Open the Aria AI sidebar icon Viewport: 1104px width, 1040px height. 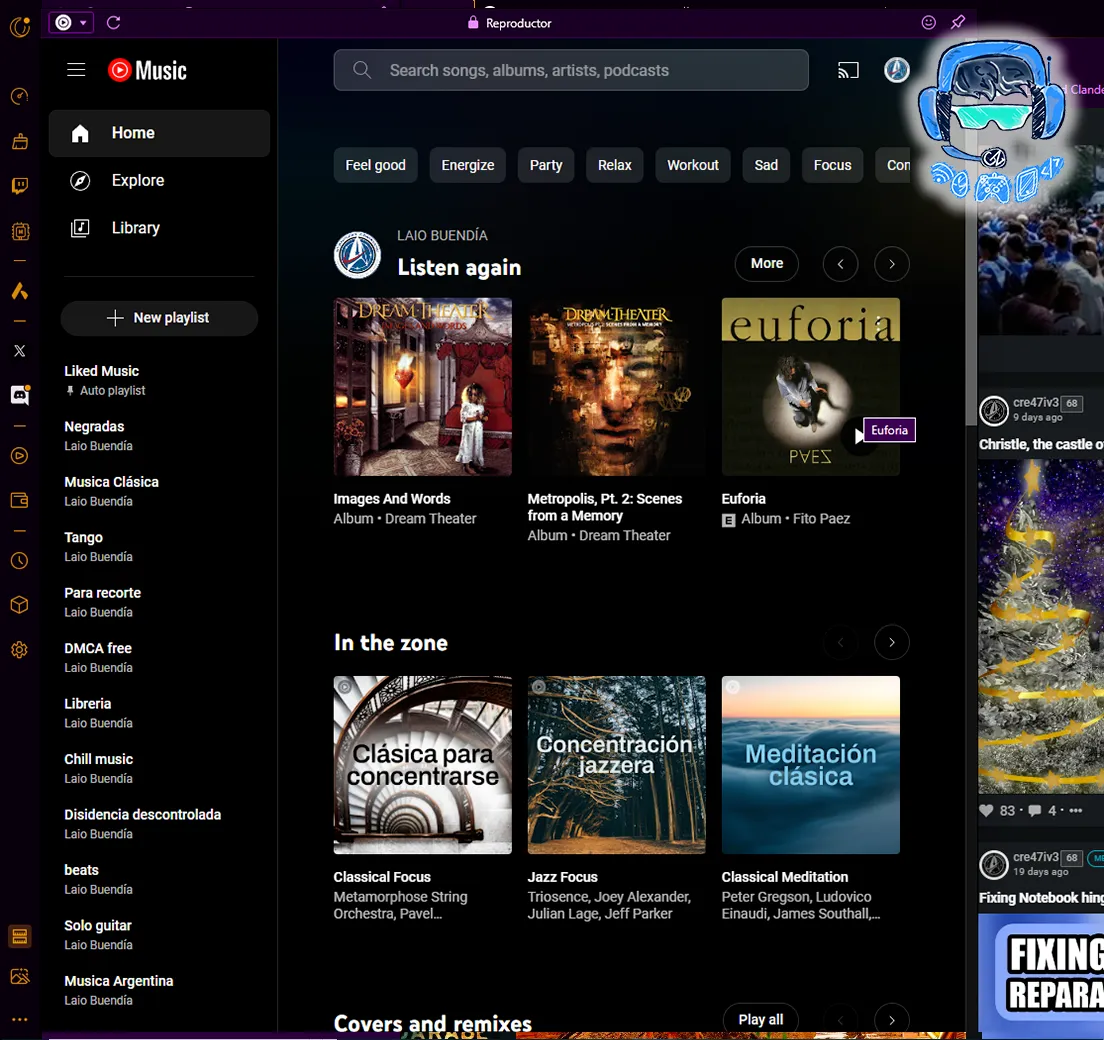(x=20, y=291)
